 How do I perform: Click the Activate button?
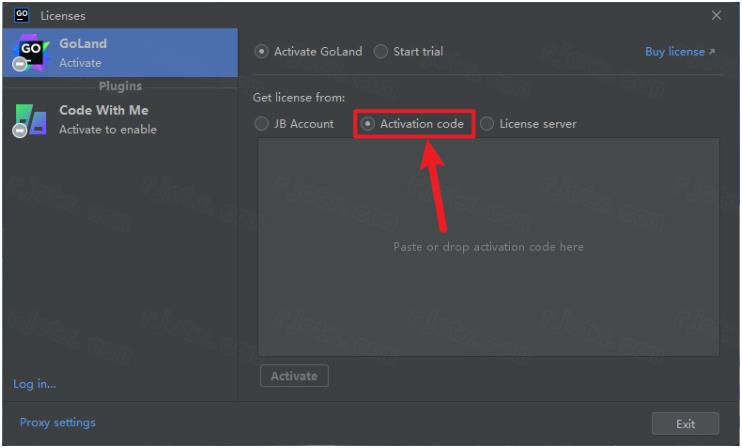tap(294, 376)
